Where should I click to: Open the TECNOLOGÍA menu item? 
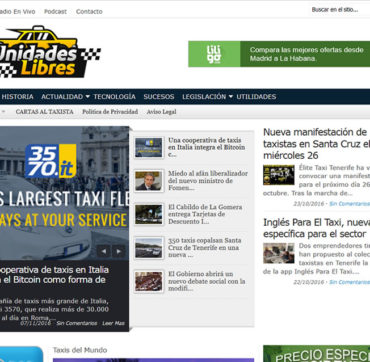pos(114,97)
